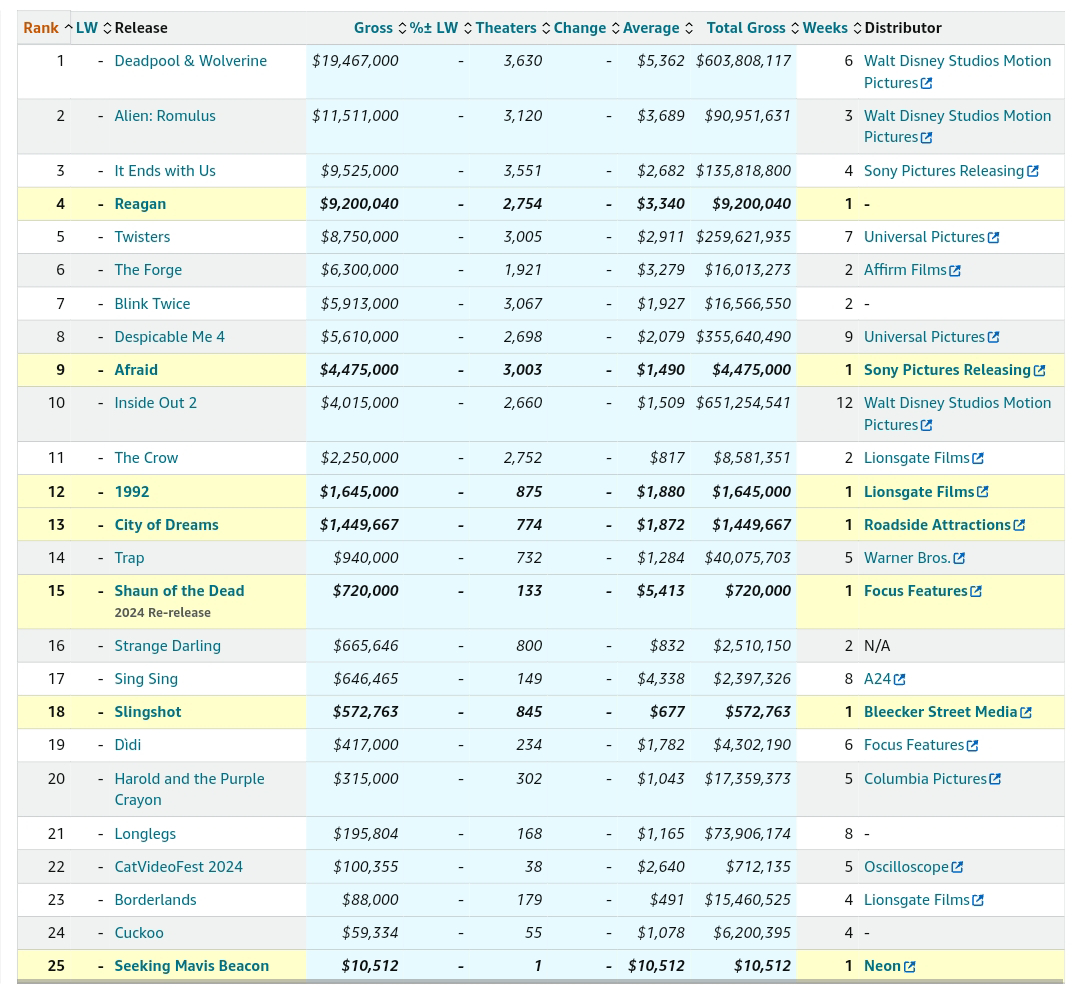The height and width of the screenshot is (991, 1080).
Task: Click external link icon beside Bleecker Street Media
Action: click(x=1026, y=713)
